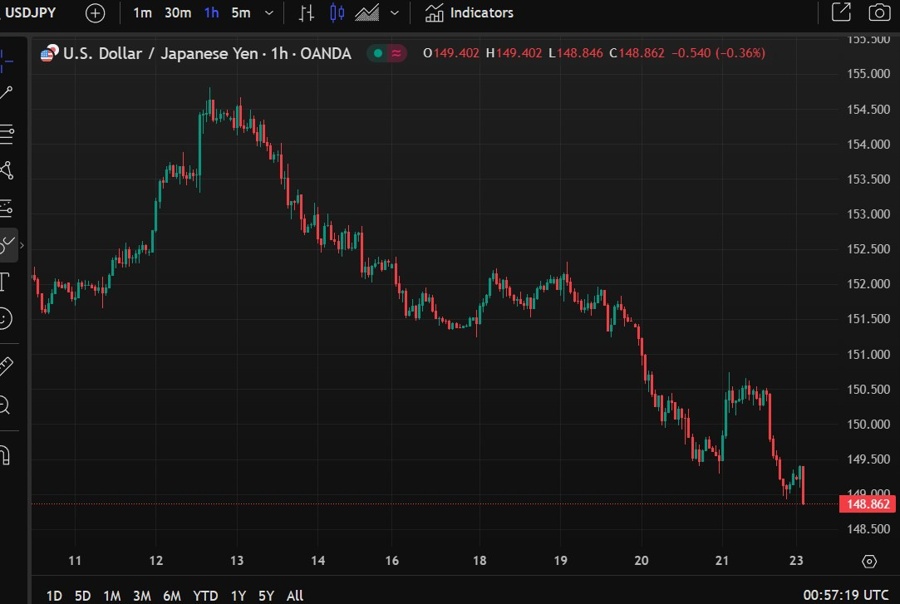This screenshot has width=900, height=604.
Task: Switch chart to candlestick style
Action: tap(335, 12)
